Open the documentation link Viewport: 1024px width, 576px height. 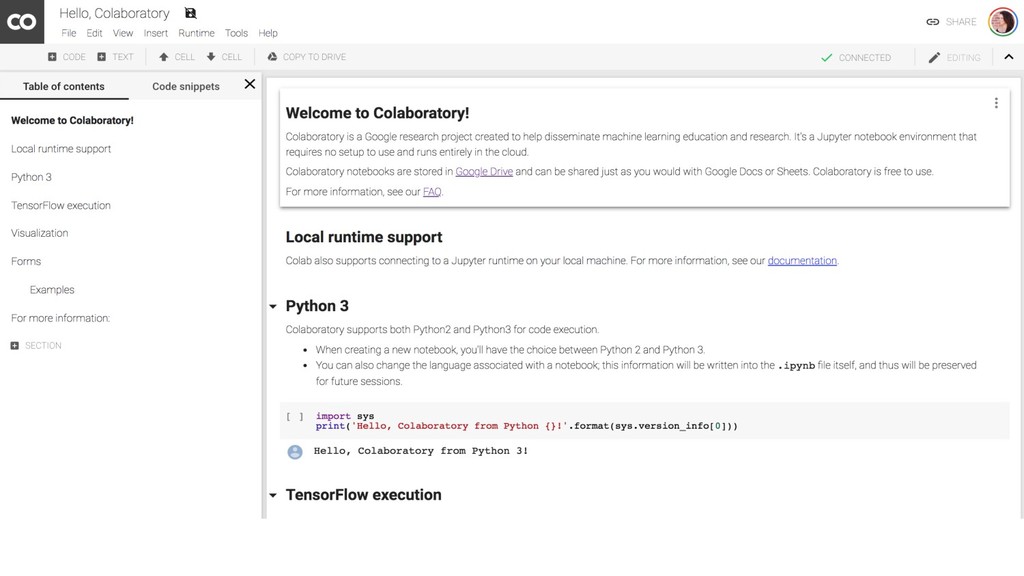[802, 261]
